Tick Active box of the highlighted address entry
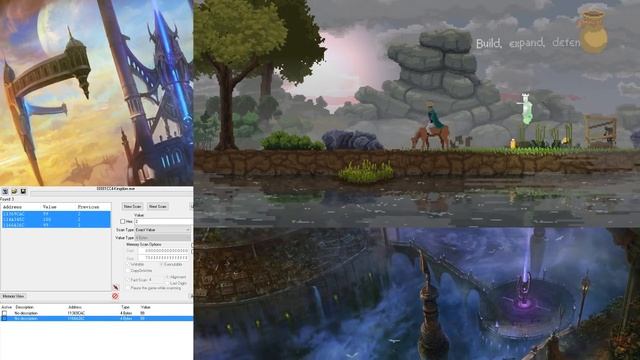Screen dimensions: 640x360 point(4,318)
